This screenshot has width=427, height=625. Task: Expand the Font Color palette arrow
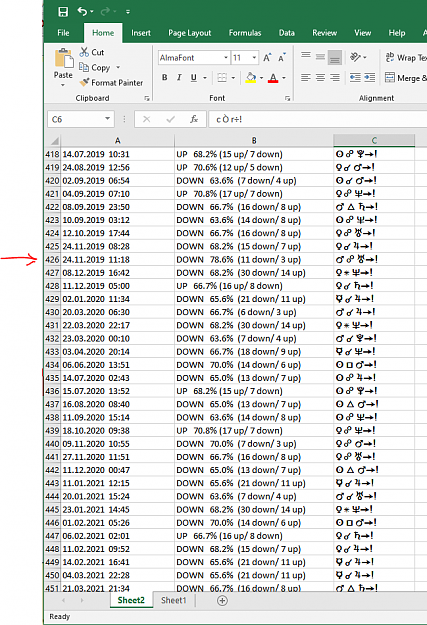tap(284, 78)
